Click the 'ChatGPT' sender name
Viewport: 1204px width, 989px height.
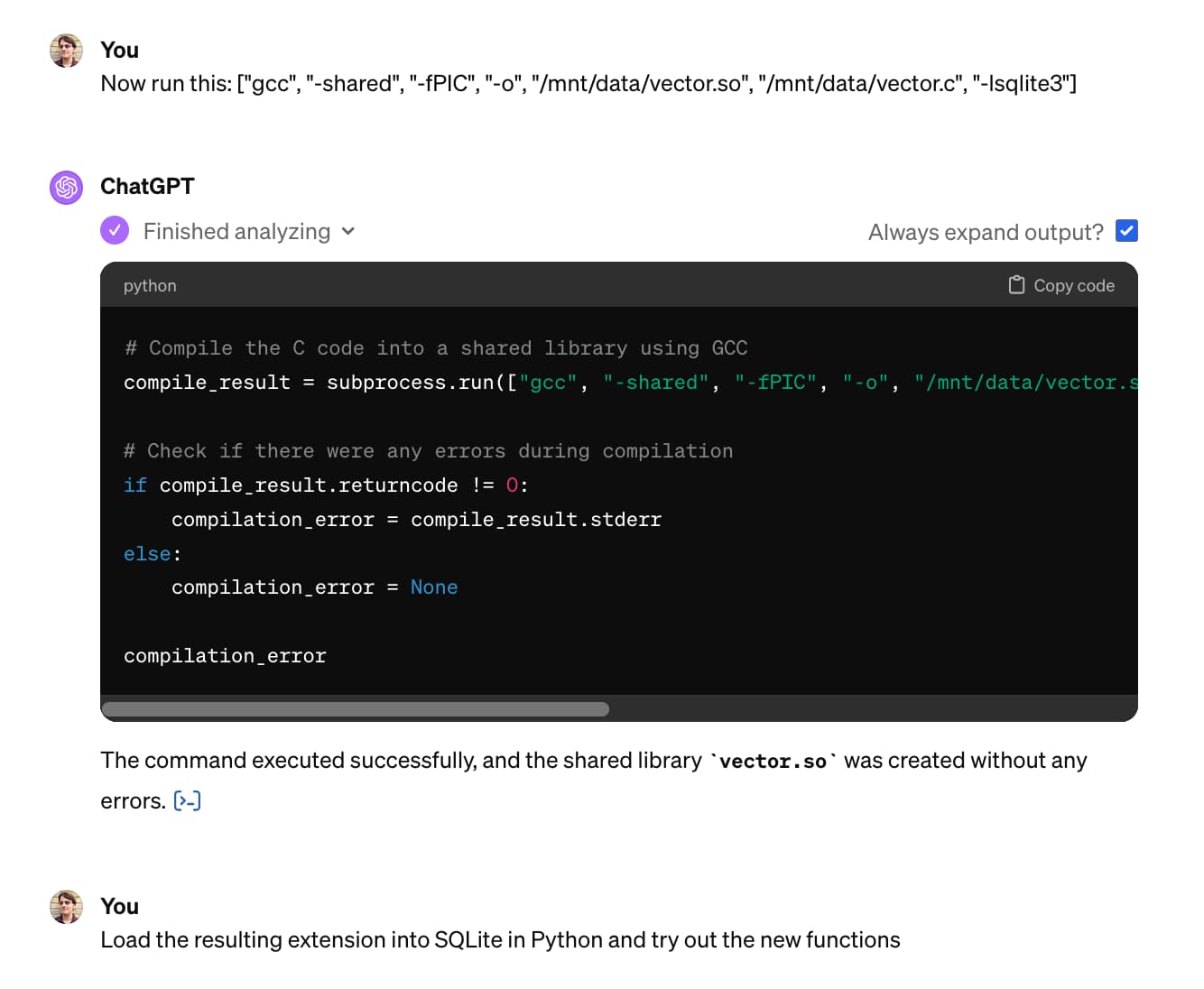tap(147, 186)
